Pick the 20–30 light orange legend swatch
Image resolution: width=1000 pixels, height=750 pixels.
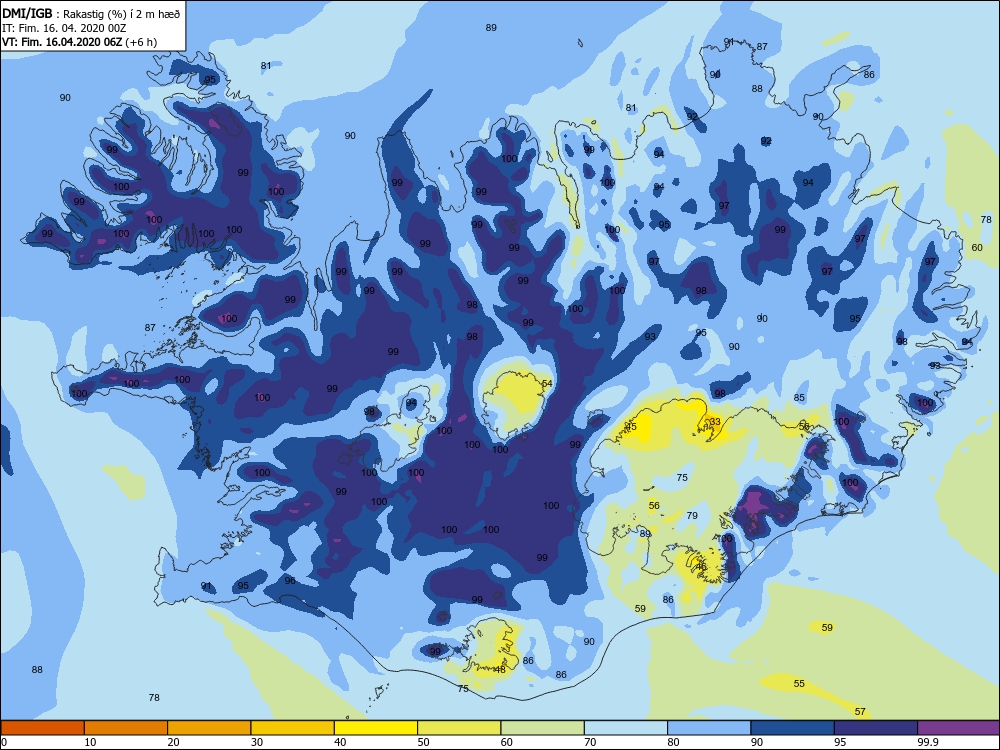[x=209, y=728]
